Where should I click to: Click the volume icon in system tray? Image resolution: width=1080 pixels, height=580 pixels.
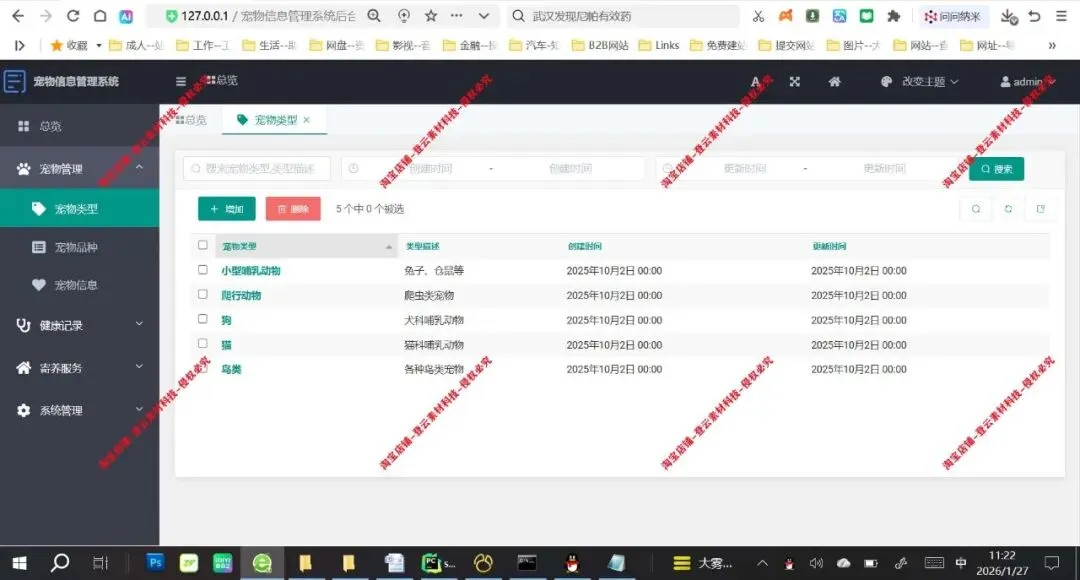pos(816,563)
